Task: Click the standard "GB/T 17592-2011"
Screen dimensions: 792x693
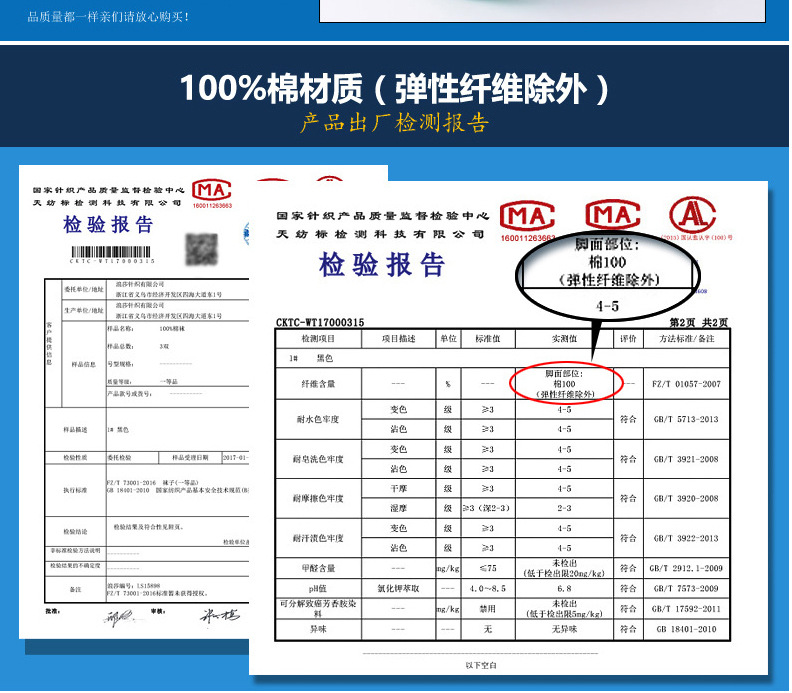Action: [x=686, y=609]
